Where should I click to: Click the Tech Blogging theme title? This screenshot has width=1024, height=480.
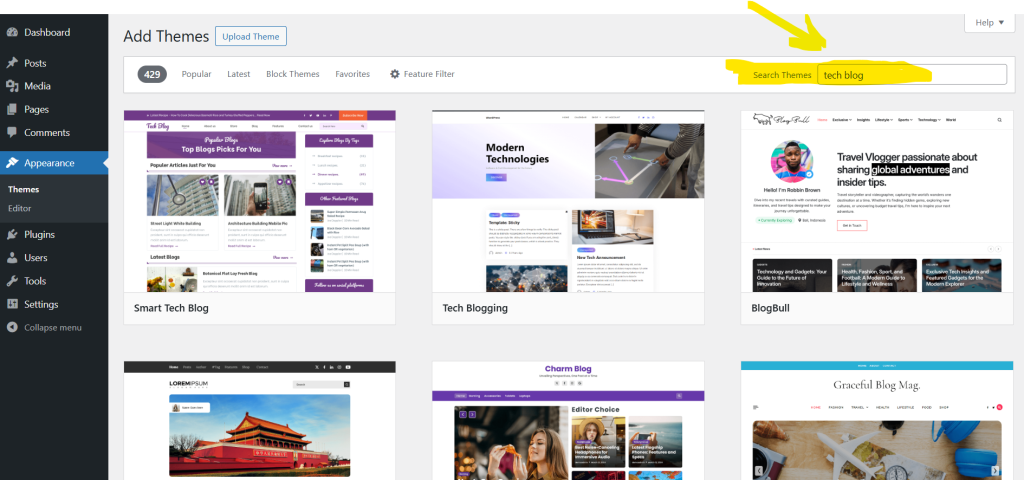coord(475,308)
